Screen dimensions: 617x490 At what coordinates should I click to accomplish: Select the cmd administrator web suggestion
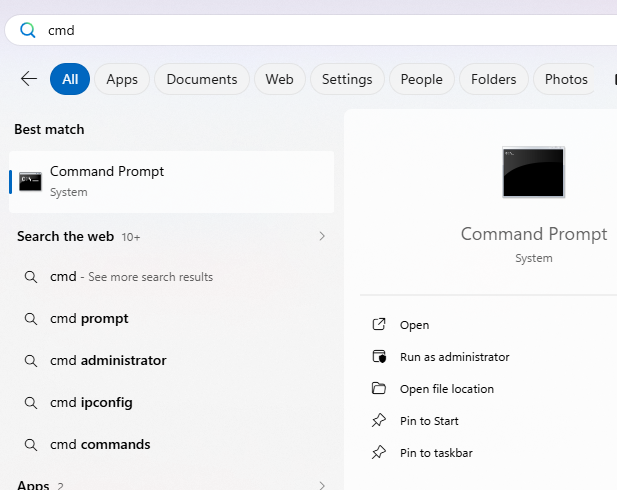click(x=108, y=360)
